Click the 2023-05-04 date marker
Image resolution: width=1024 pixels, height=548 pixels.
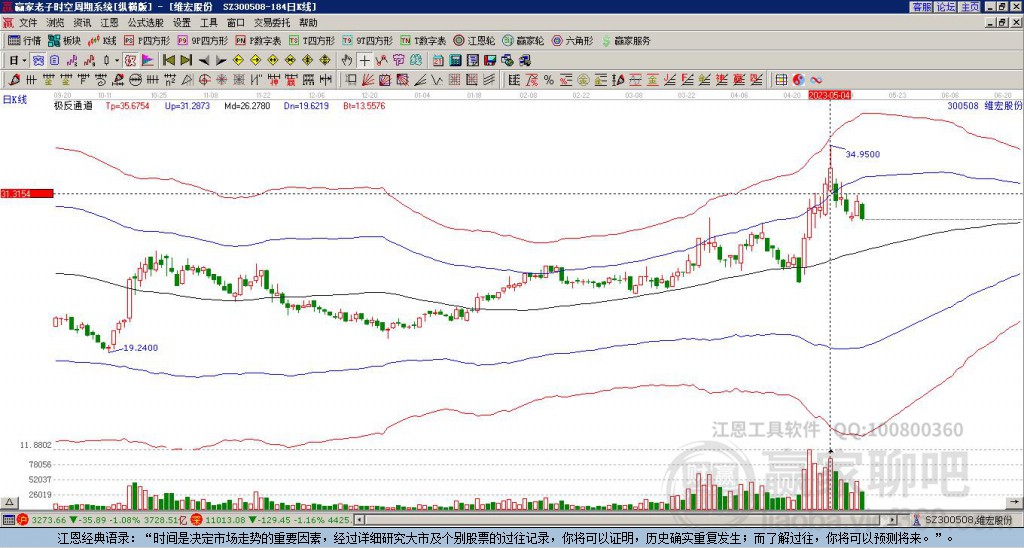pyautogui.click(x=829, y=95)
